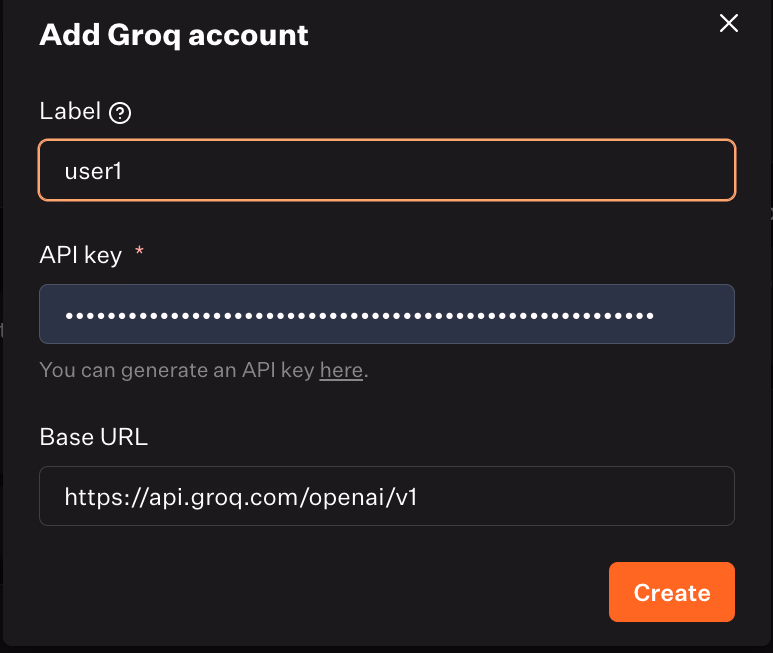Click the API key password field

pyautogui.click(x=387, y=314)
